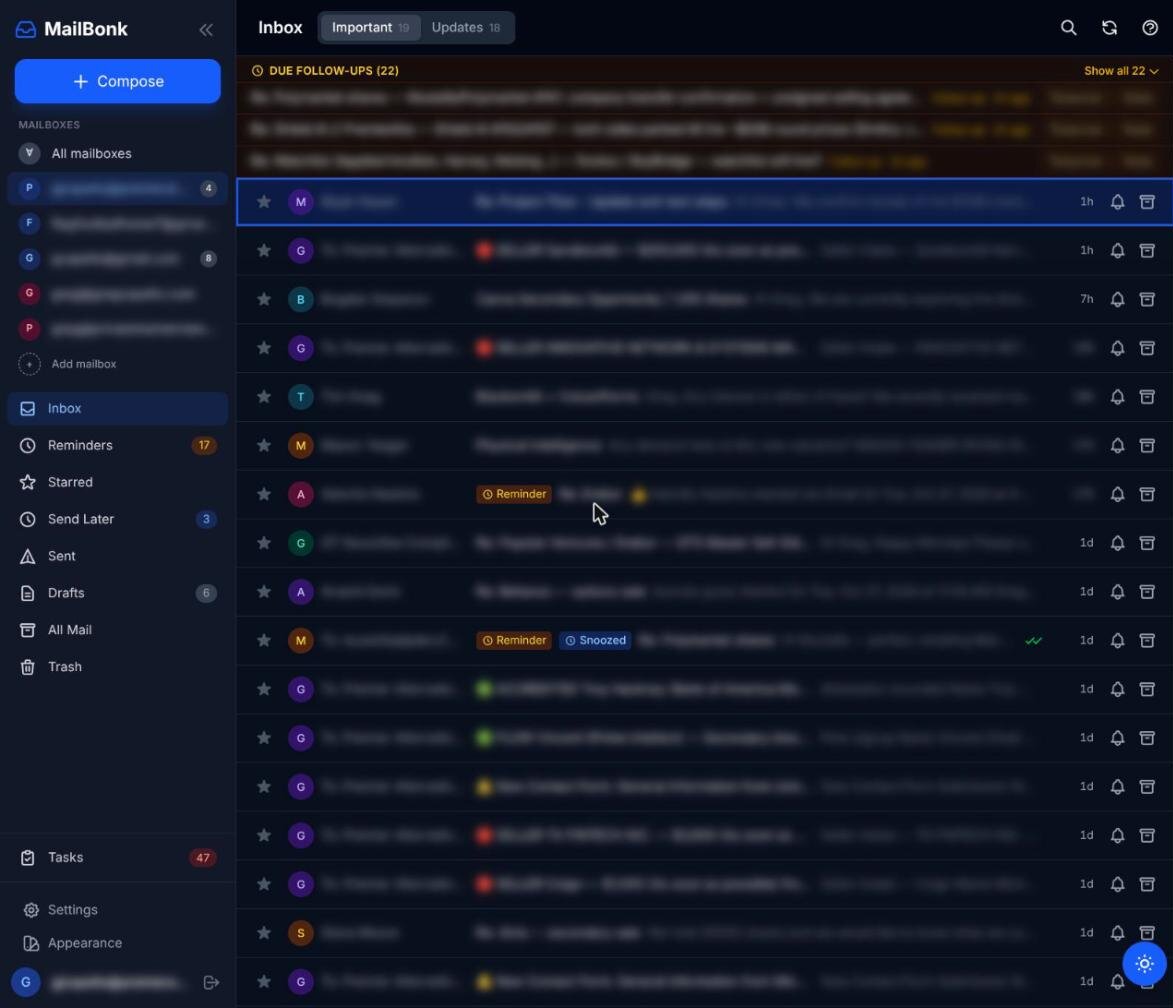This screenshot has width=1173, height=1008.
Task: Click bell on A email tagged Reminder
Action: pos(1117,494)
